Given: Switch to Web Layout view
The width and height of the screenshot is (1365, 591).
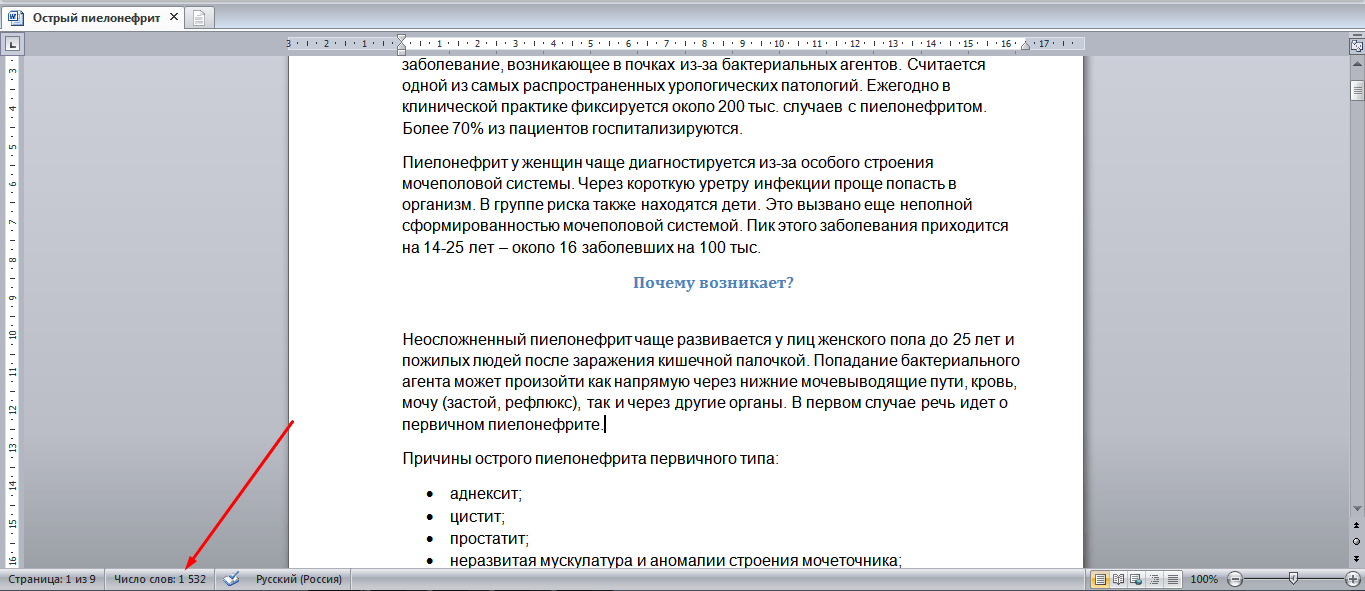Looking at the screenshot, I should (x=1137, y=579).
